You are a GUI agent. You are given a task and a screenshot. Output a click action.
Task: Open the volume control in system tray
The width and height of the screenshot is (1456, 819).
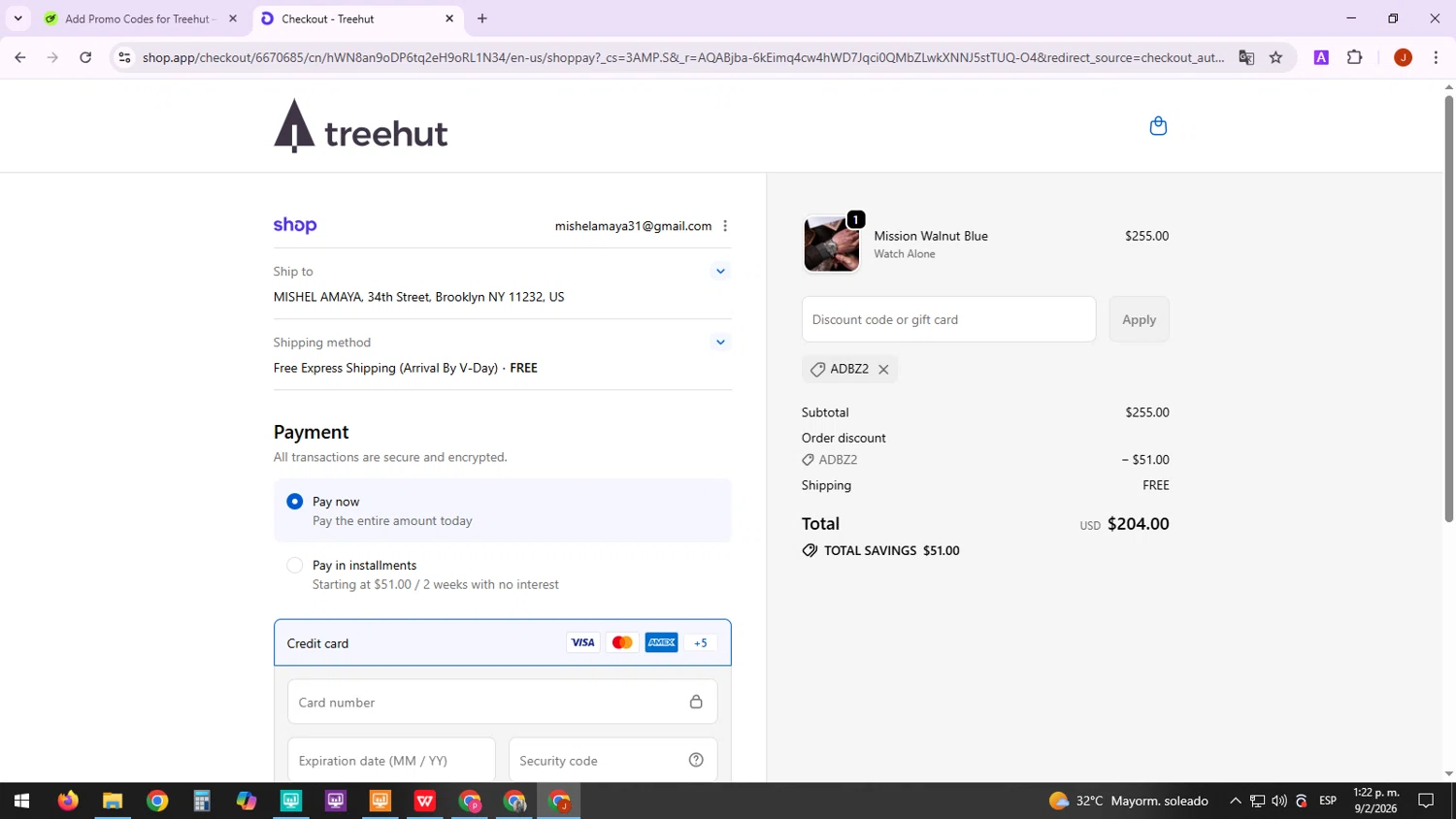pyautogui.click(x=1279, y=801)
